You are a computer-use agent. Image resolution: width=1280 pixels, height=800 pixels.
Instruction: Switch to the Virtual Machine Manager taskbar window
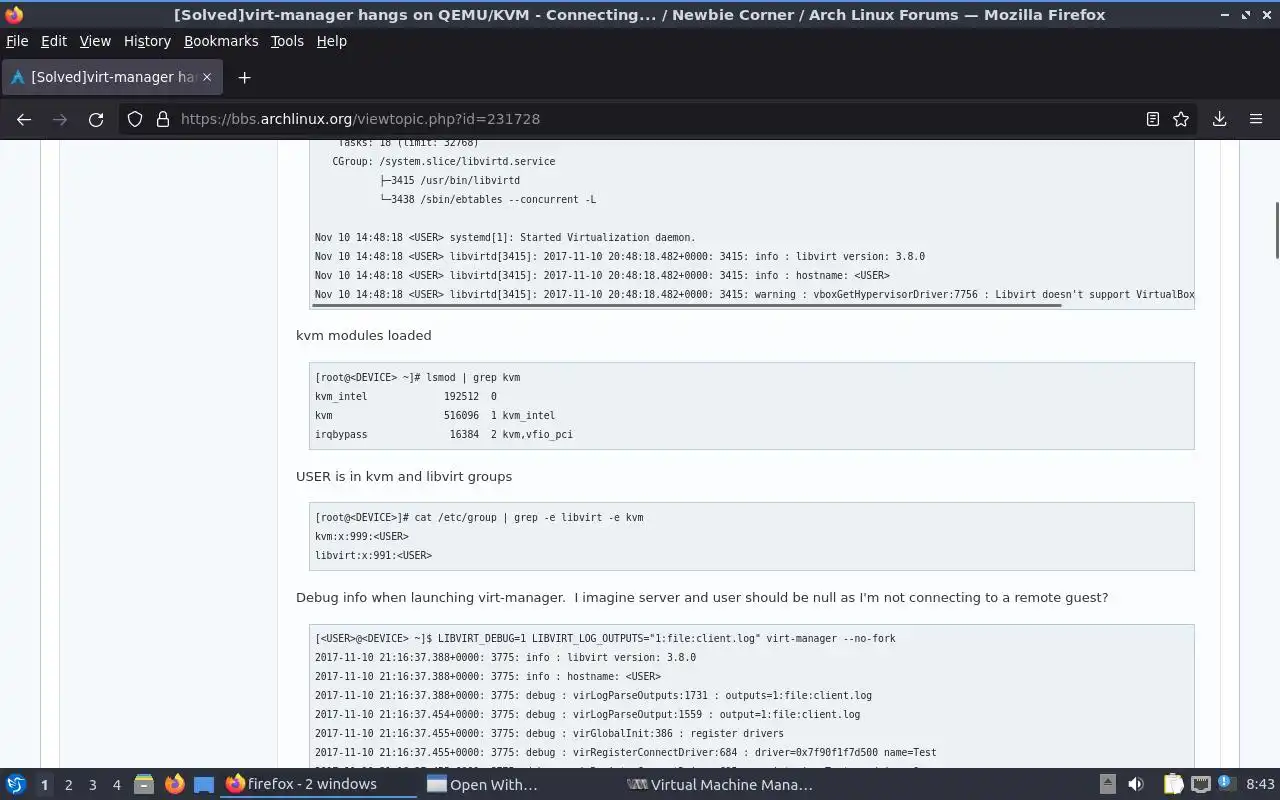(x=718, y=785)
